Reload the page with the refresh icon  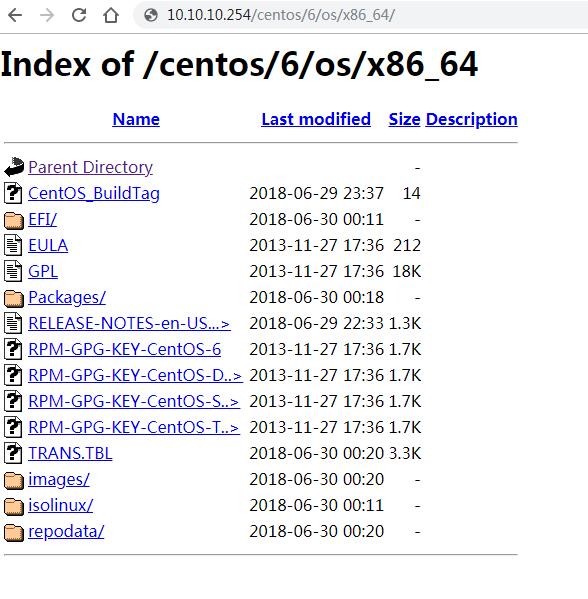(x=79, y=15)
